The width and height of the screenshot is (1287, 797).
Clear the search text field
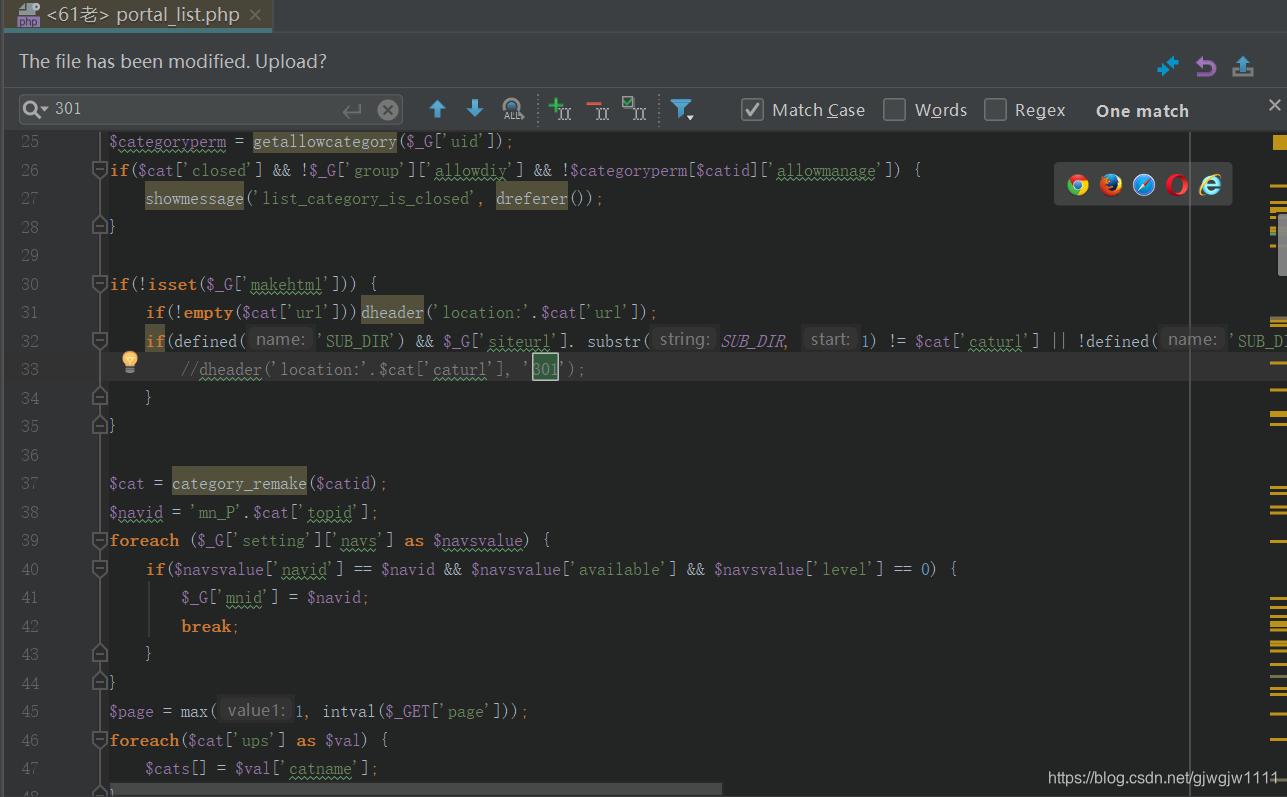pyautogui.click(x=388, y=110)
